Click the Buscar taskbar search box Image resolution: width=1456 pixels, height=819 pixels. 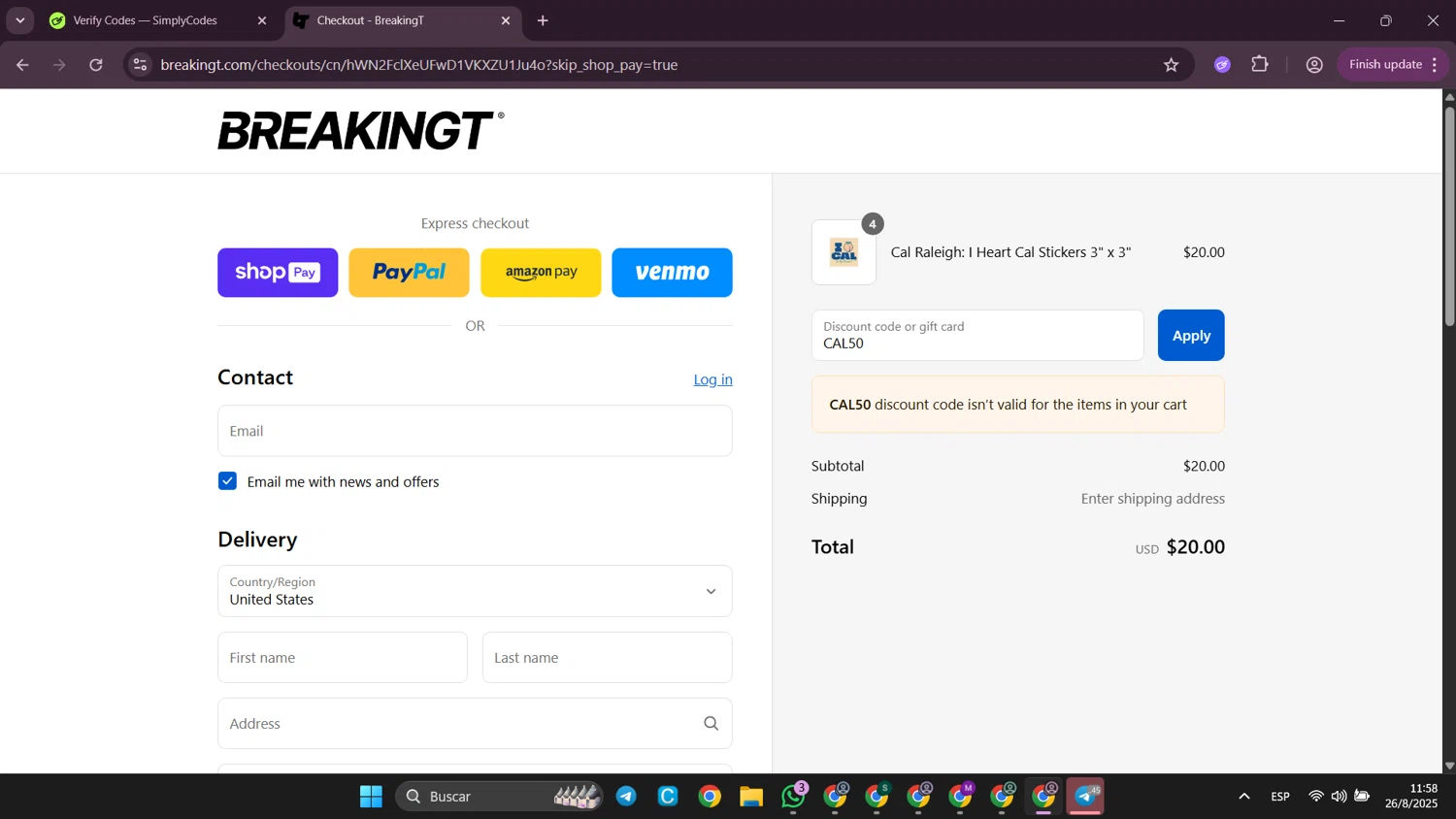pyautogui.click(x=499, y=797)
